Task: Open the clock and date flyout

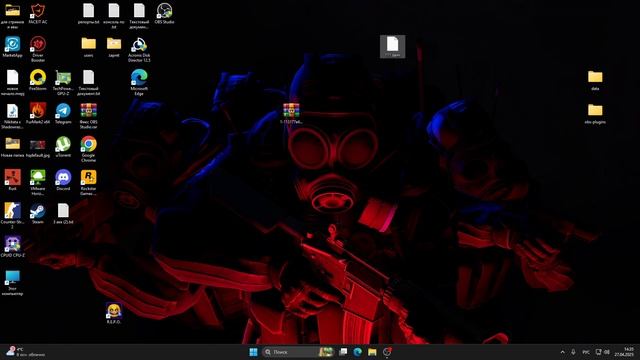Action: click(x=624, y=352)
